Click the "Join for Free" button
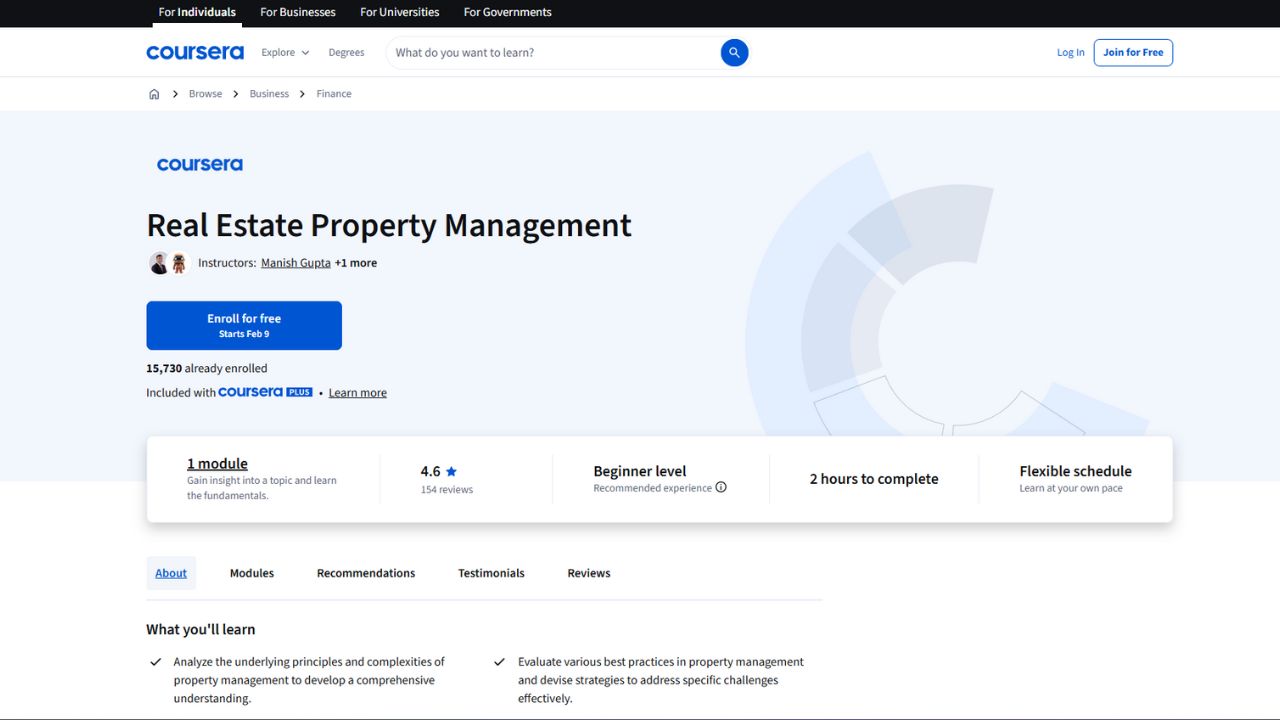This screenshot has height=720, width=1280. [1133, 52]
